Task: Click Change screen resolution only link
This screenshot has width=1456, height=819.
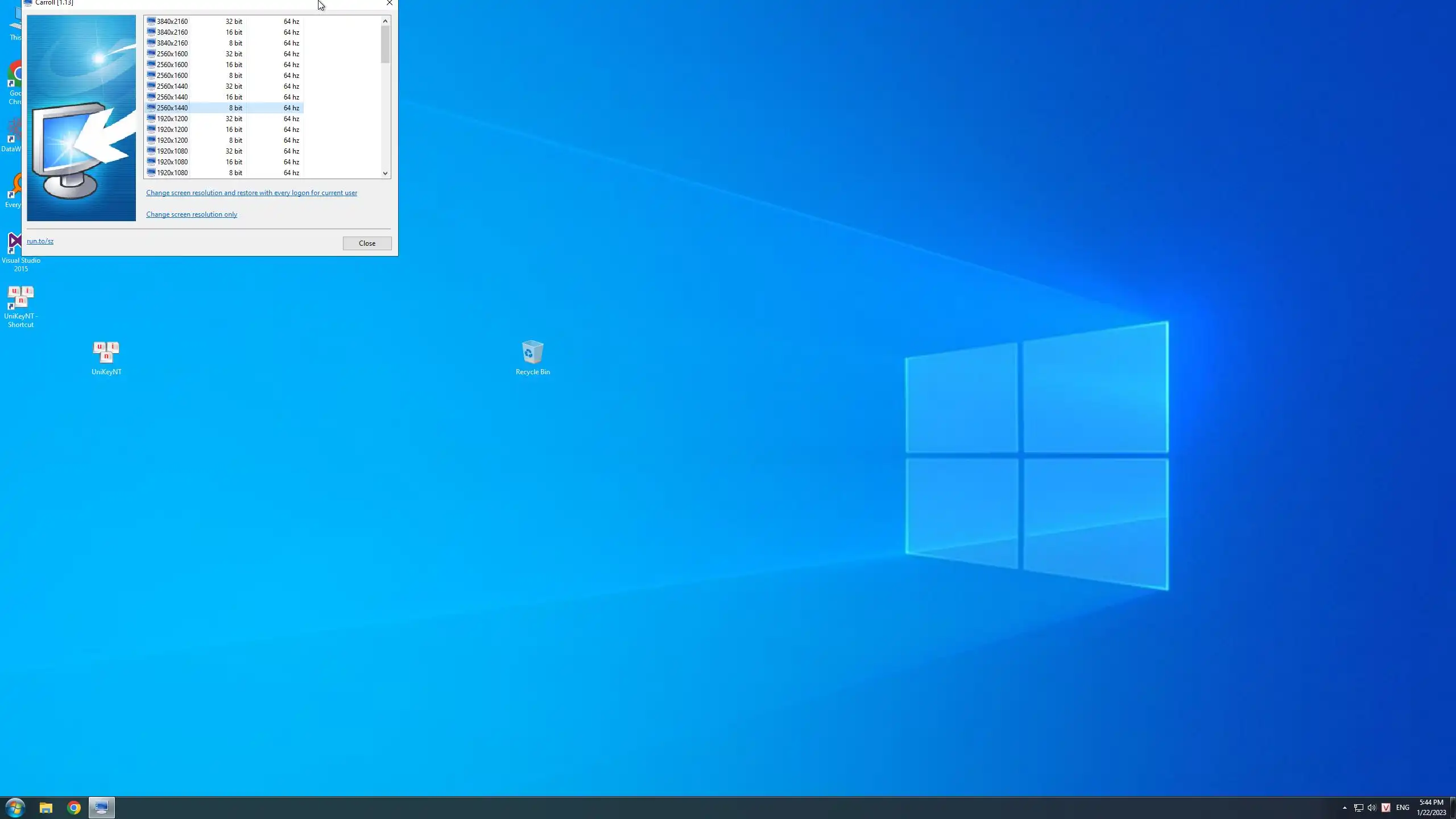Action: click(x=192, y=214)
